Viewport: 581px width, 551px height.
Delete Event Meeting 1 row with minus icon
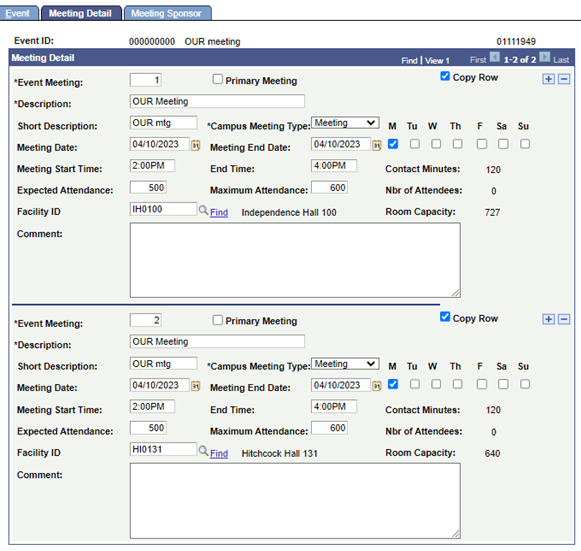[x=564, y=79]
